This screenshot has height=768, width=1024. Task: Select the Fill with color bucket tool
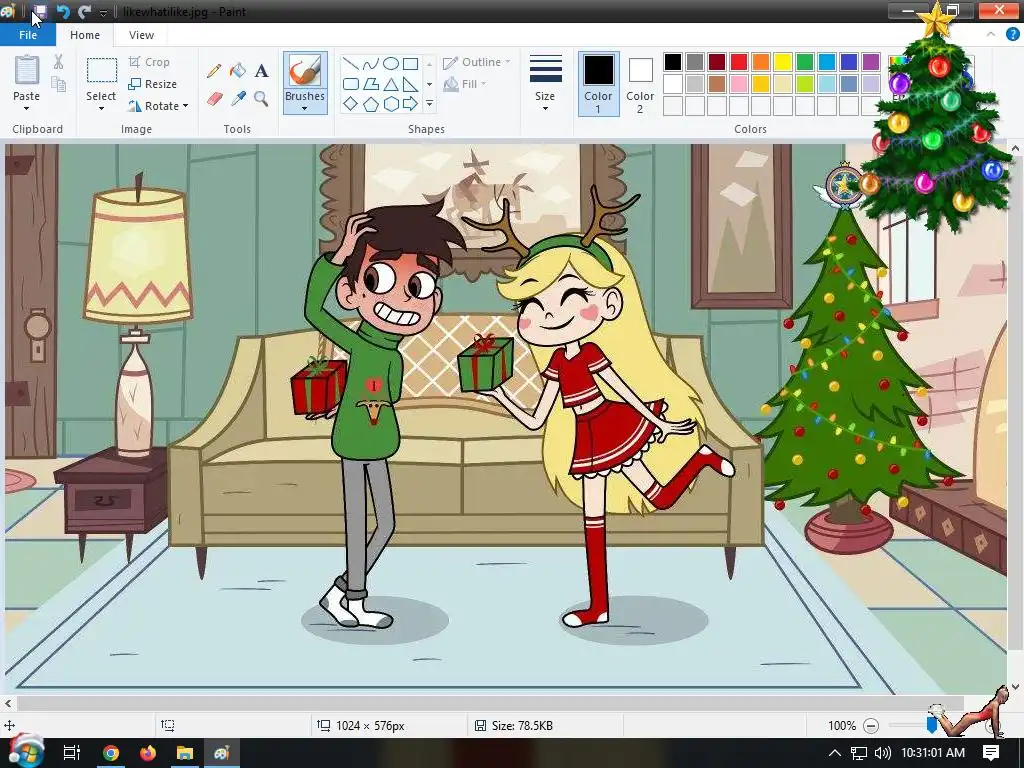238,71
